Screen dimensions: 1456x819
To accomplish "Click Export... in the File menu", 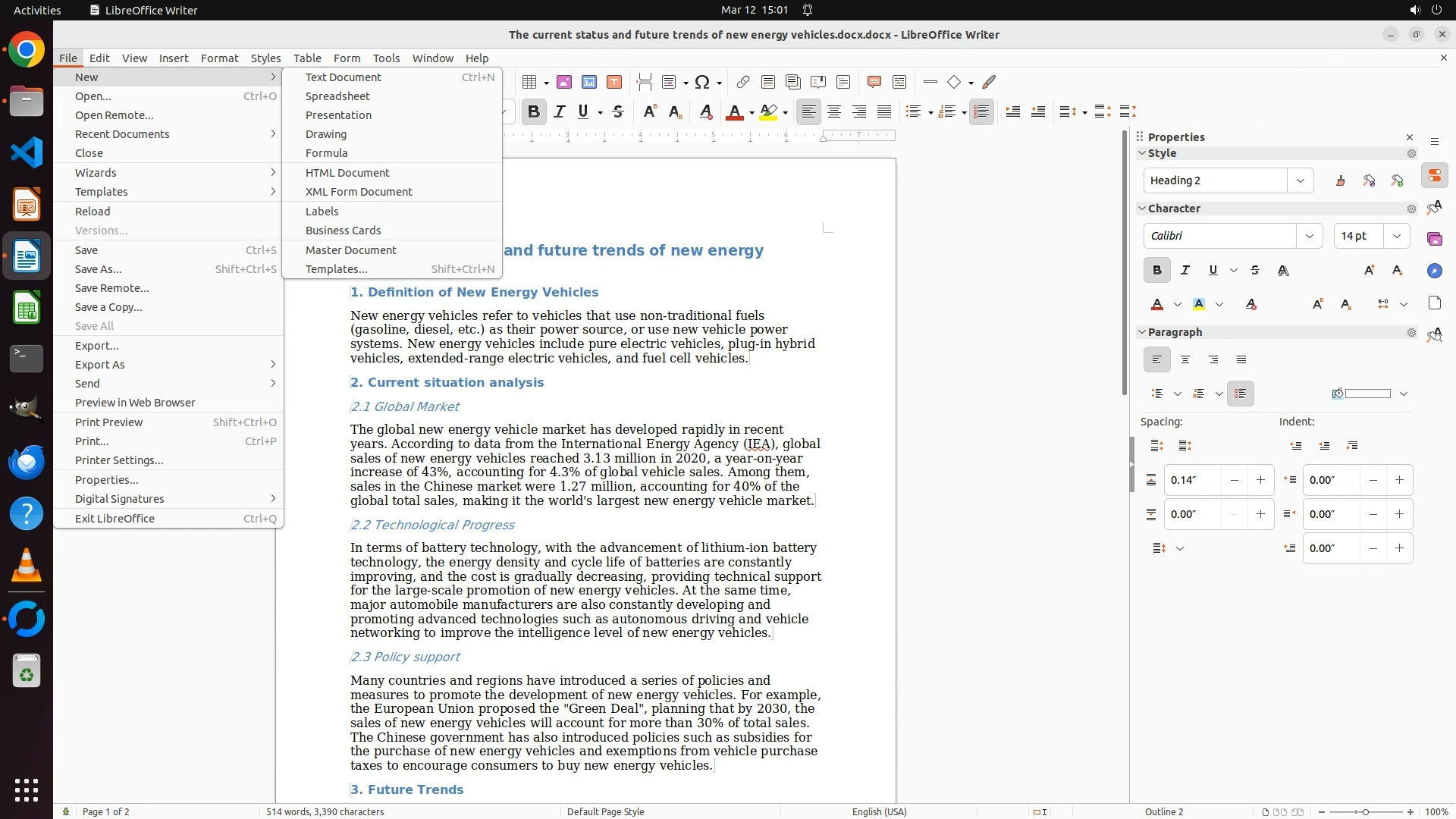I will coord(96,346).
